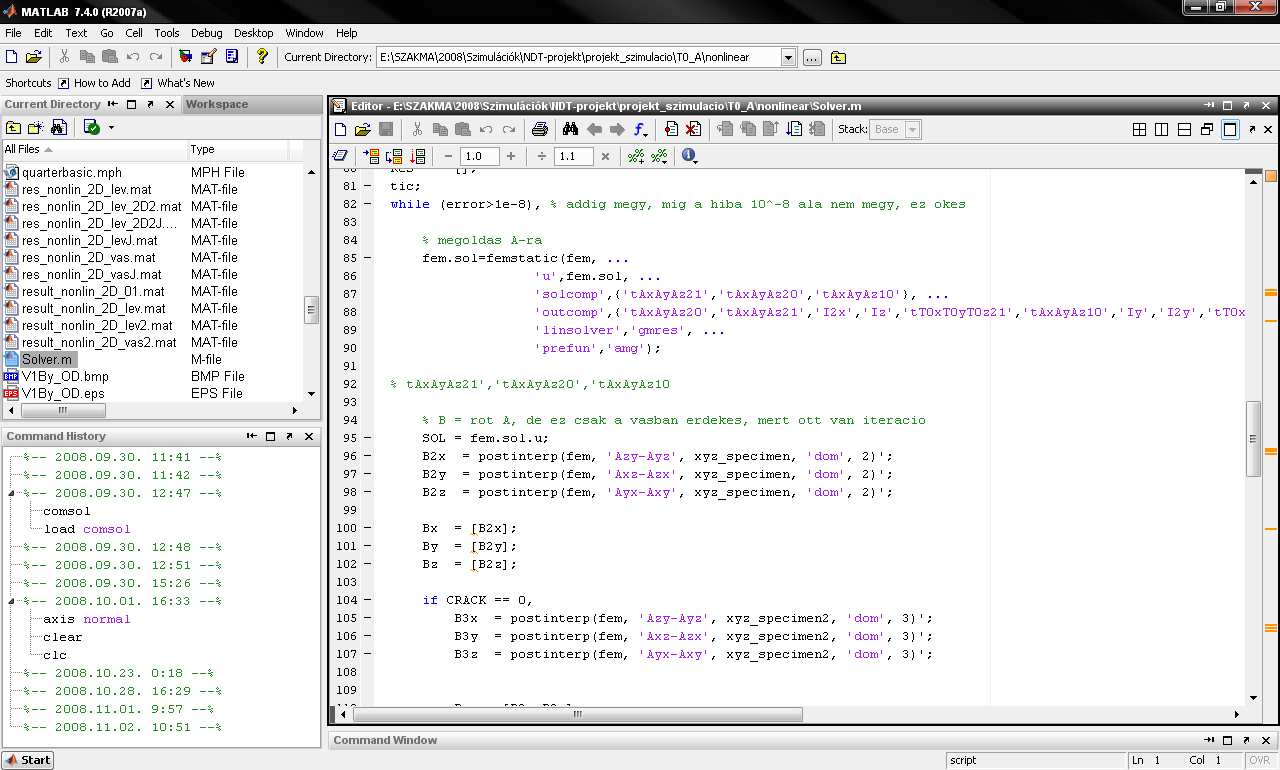Open the File menu
Viewport: 1280px width, 770px height.
pyautogui.click(x=13, y=33)
